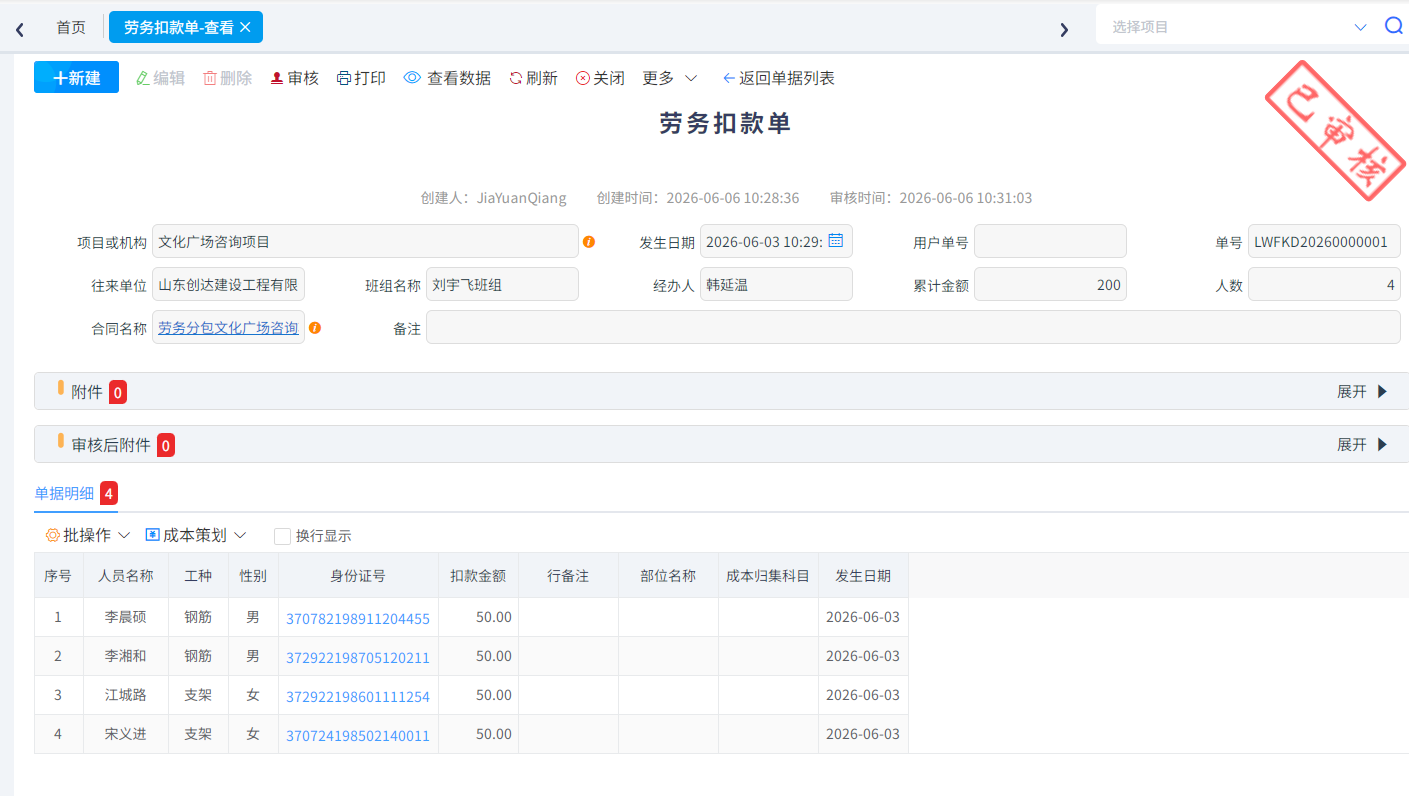Click the 查看数据 eye icon

click(x=412, y=78)
